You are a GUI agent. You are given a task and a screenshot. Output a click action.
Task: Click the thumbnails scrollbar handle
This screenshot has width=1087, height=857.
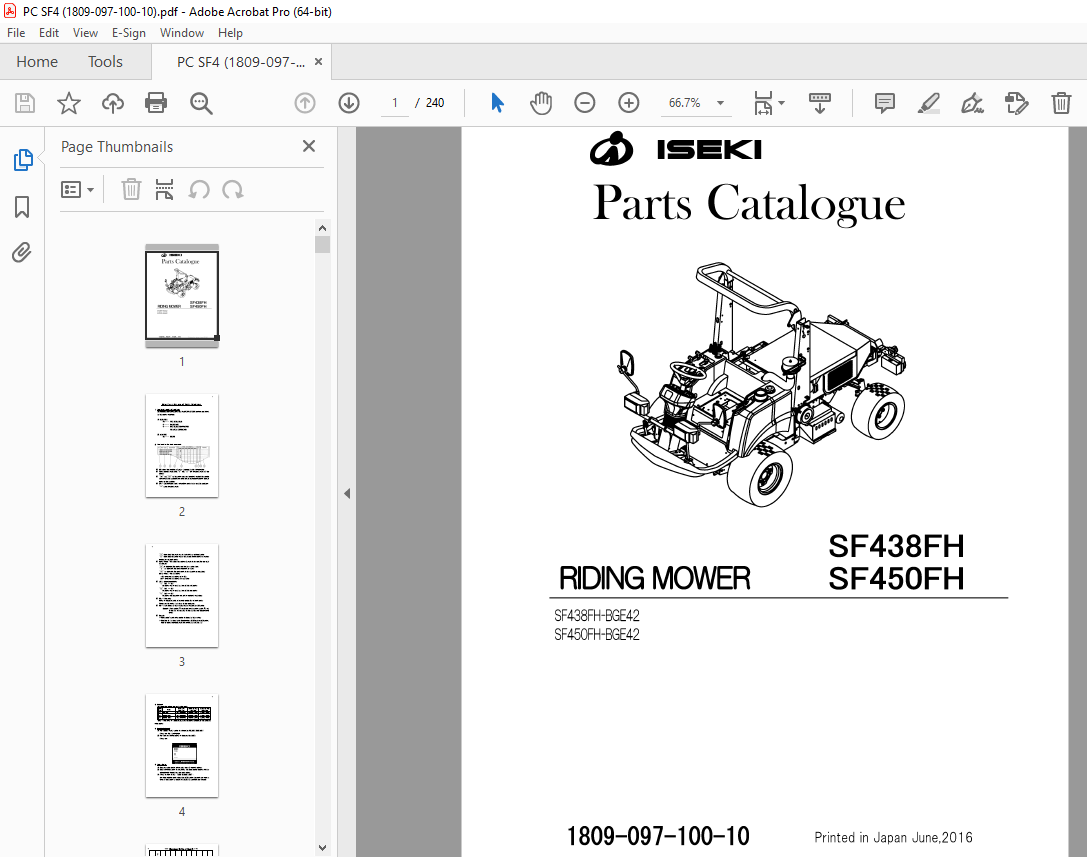[322, 244]
